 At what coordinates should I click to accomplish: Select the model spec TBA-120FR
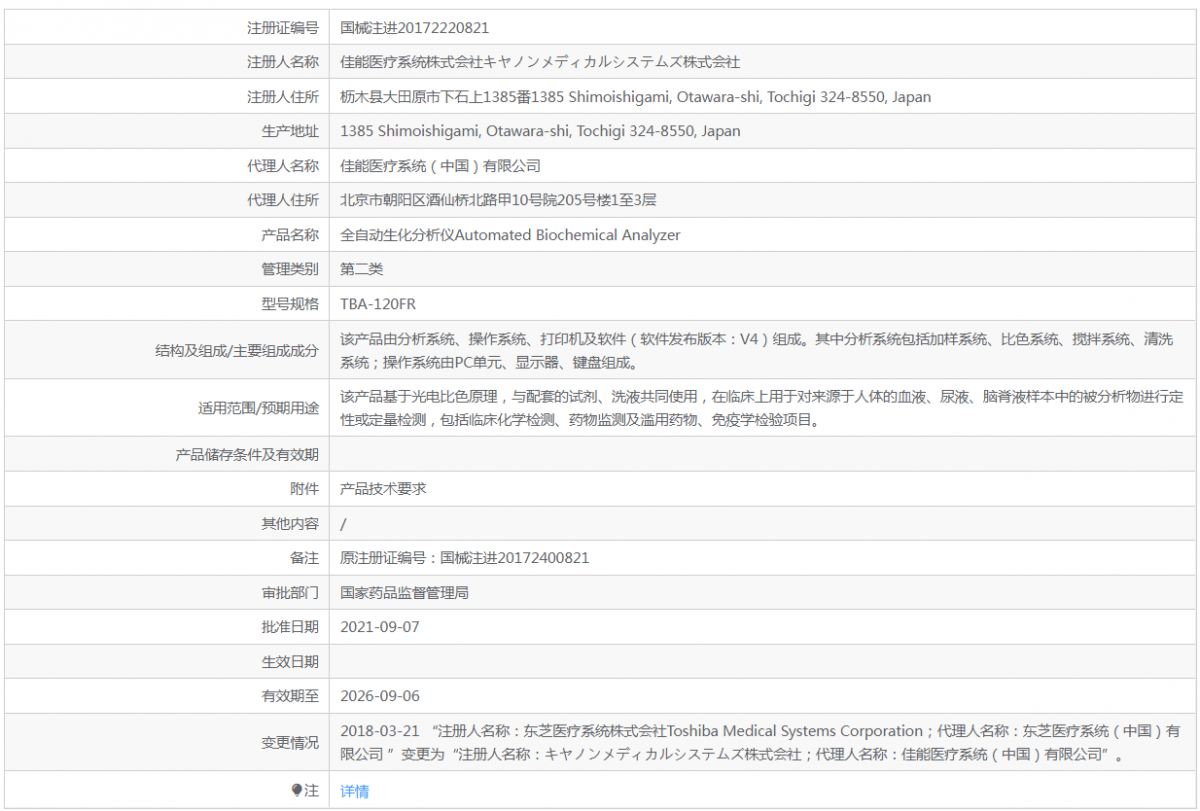click(378, 304)
